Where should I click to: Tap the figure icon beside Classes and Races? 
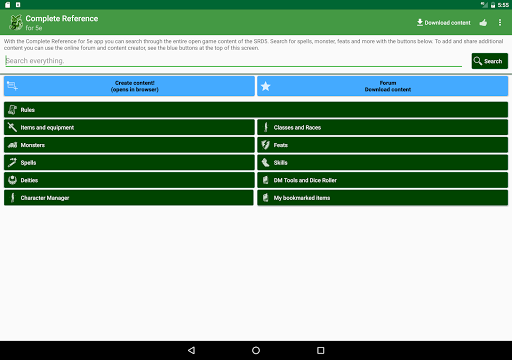pos(266,127)
